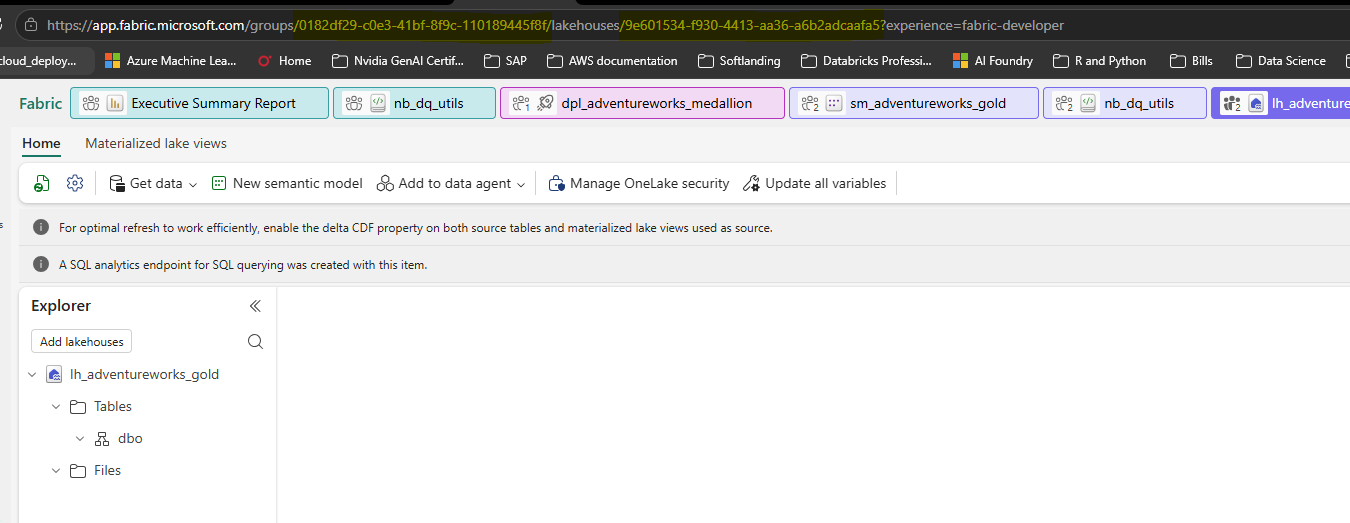Select the lh_adventureworks_gold lakehouse in Explorer
The image size is (1350, 523).
(144, 375)
